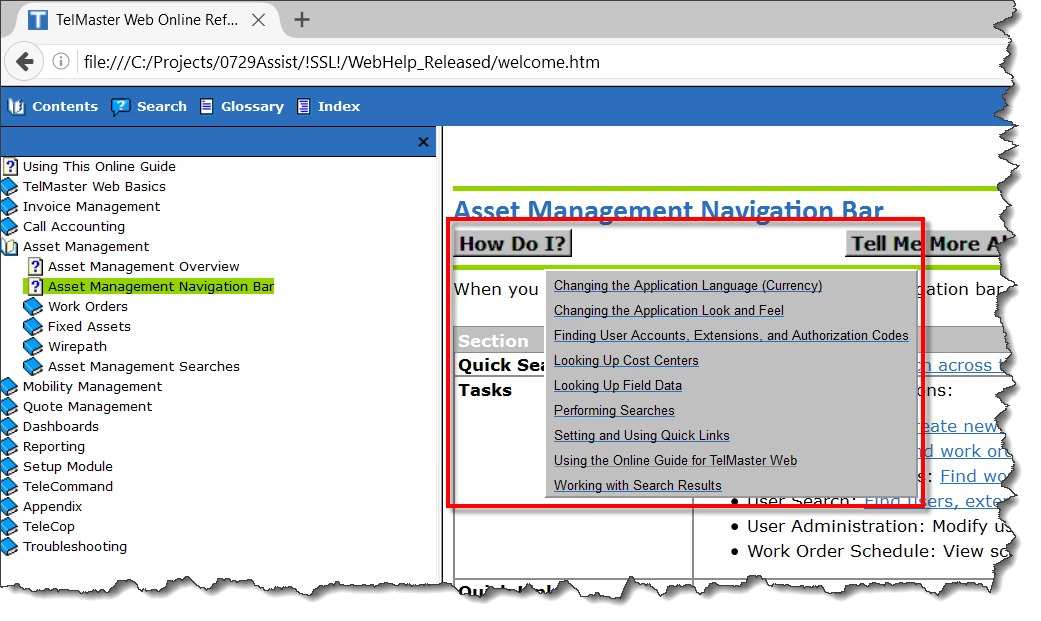Click the question bubble icon beside Search
This screenshot has width=1041, height=621.
120,106
